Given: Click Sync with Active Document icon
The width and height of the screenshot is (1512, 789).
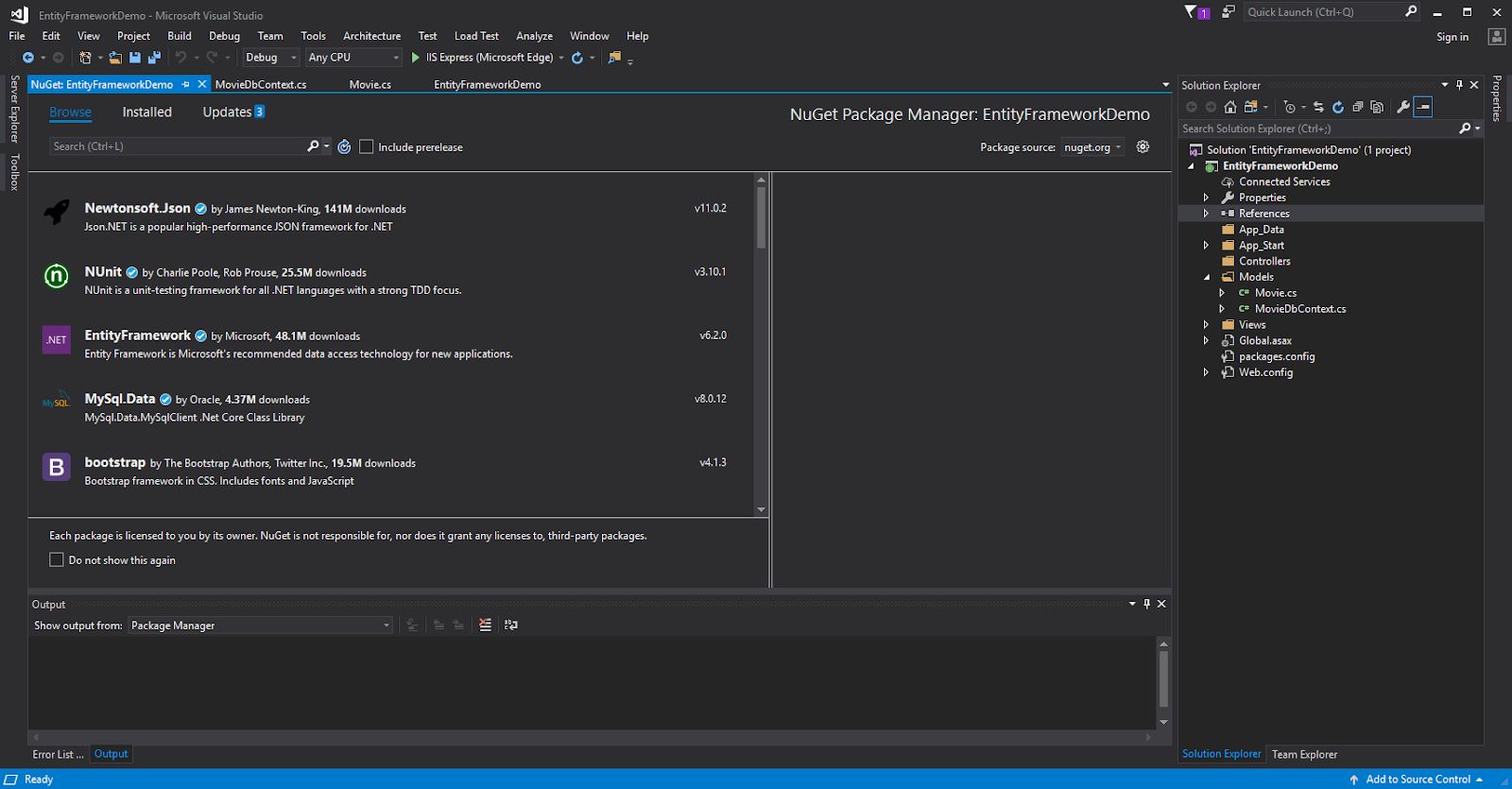Looking at the screenshot, I should tap(1318, 107).
